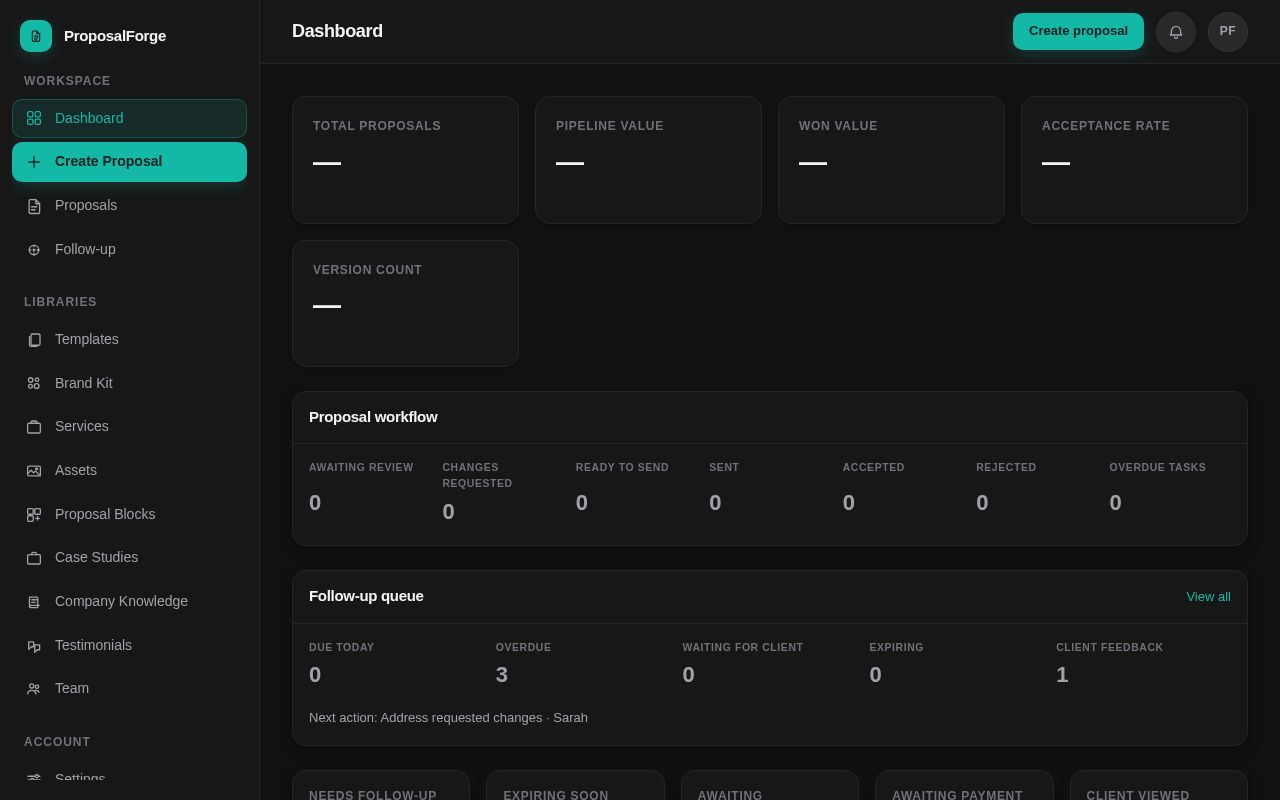Go to Testimonials
The height and width of the screenshot is (800, 1280).
tap(129, 645)
